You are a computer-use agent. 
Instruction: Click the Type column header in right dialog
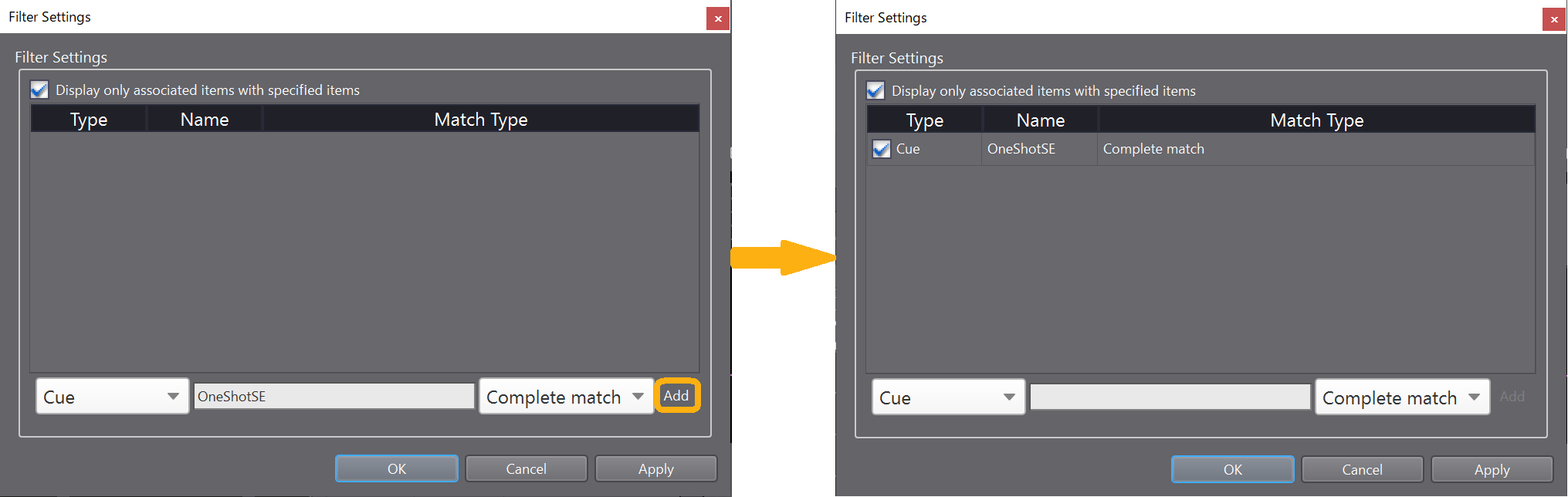[x=925, y=120]
